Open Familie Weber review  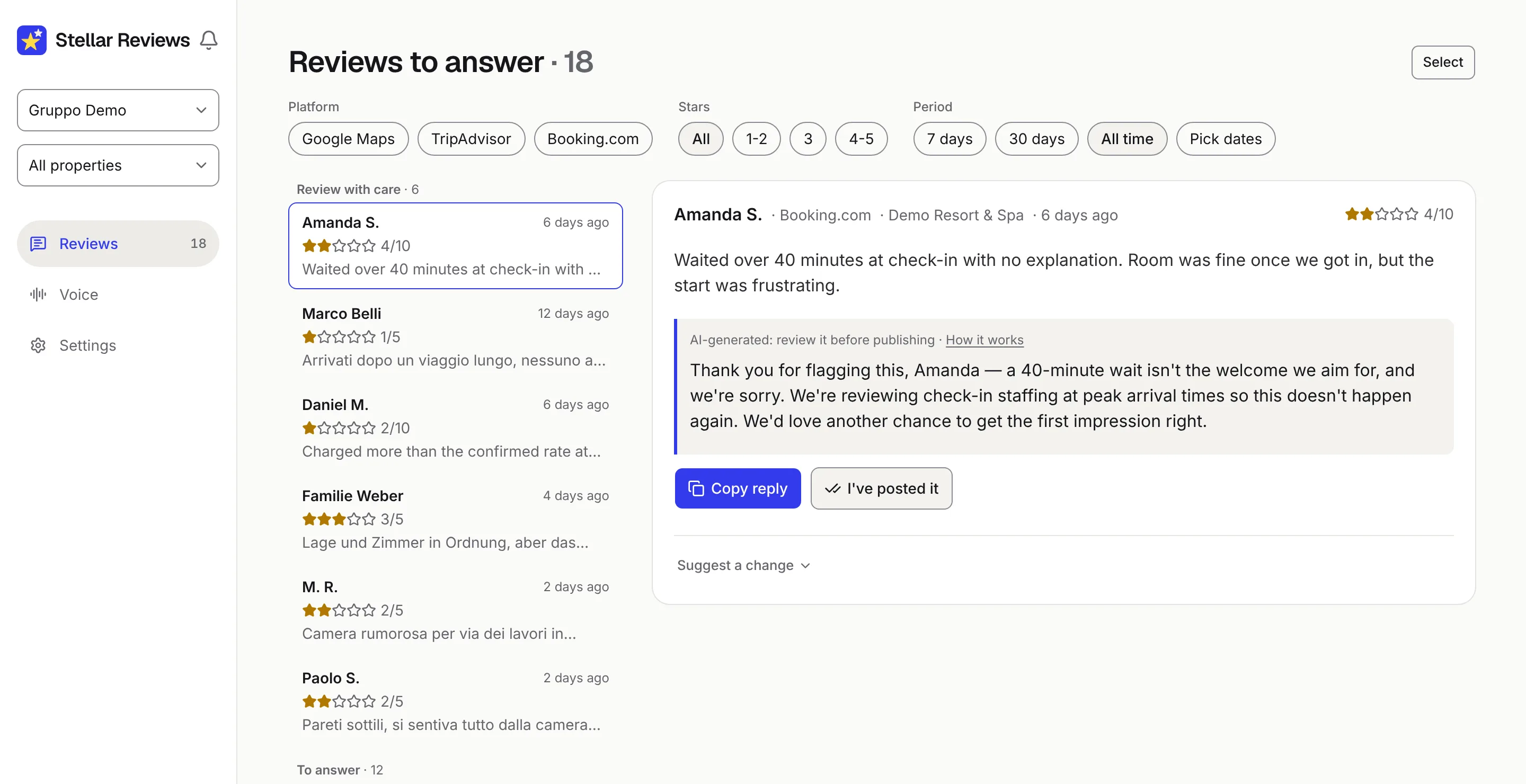455,519
